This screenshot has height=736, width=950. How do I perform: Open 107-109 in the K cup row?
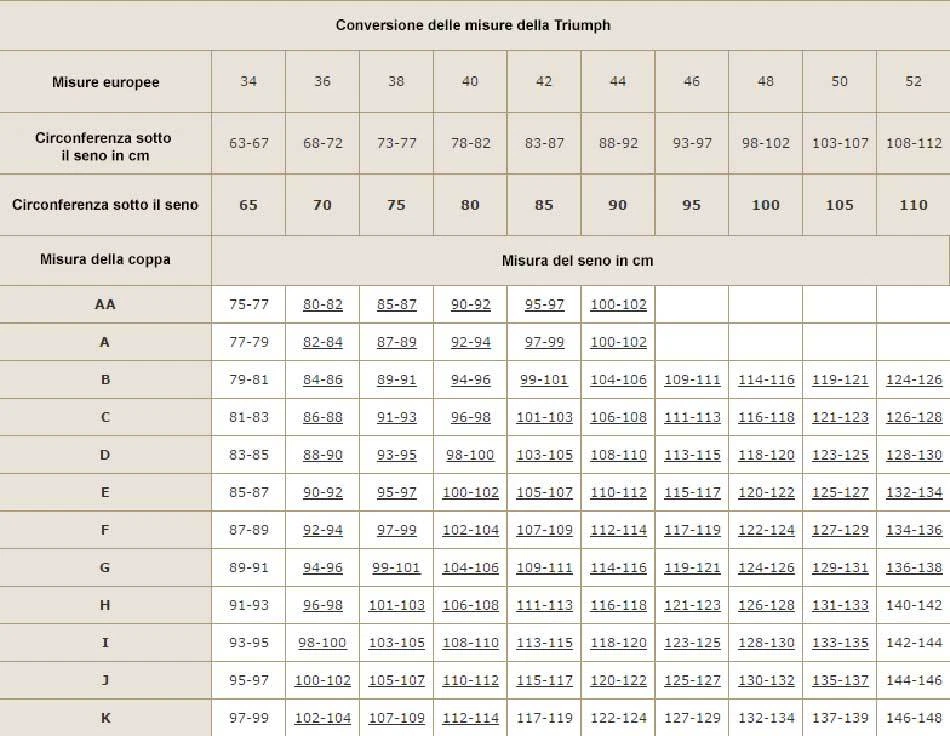[396, 718]
